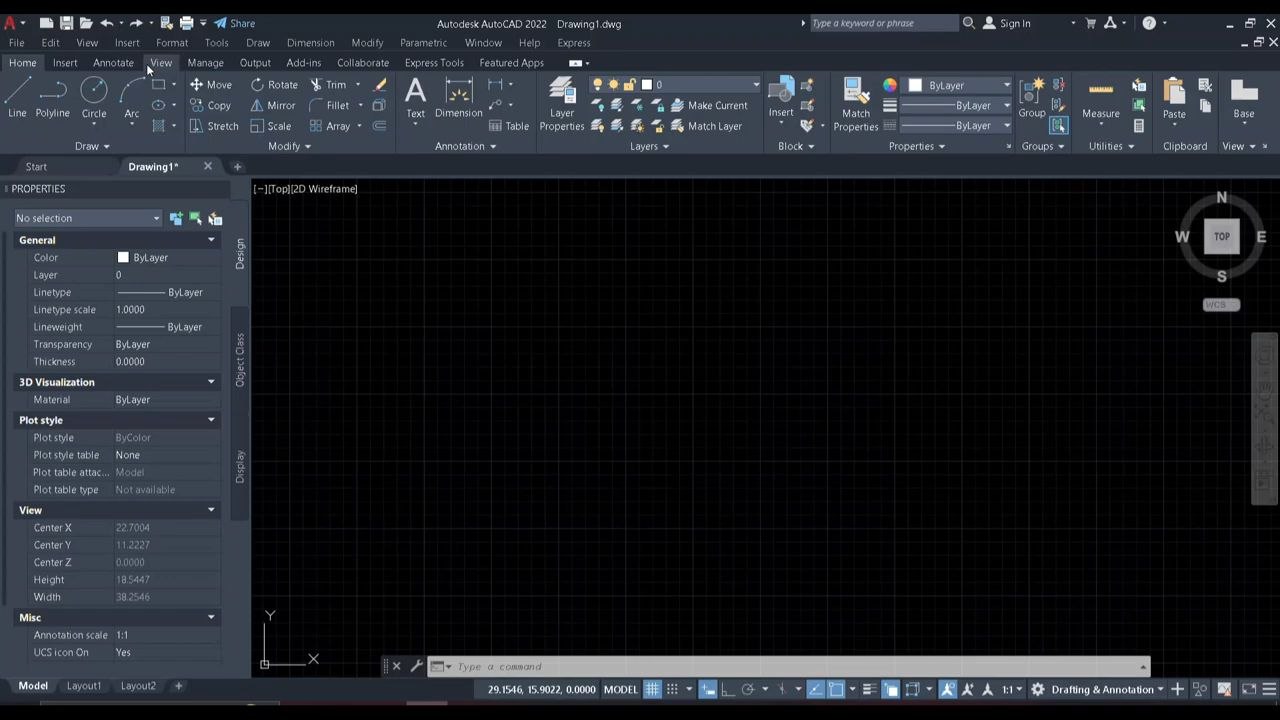
Task: Switch to the Start file tab
Action: coord(36,167)
